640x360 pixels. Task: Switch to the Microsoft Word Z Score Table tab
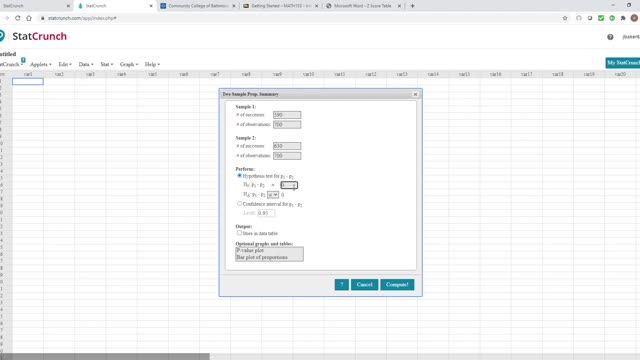[x=362, y=6]
